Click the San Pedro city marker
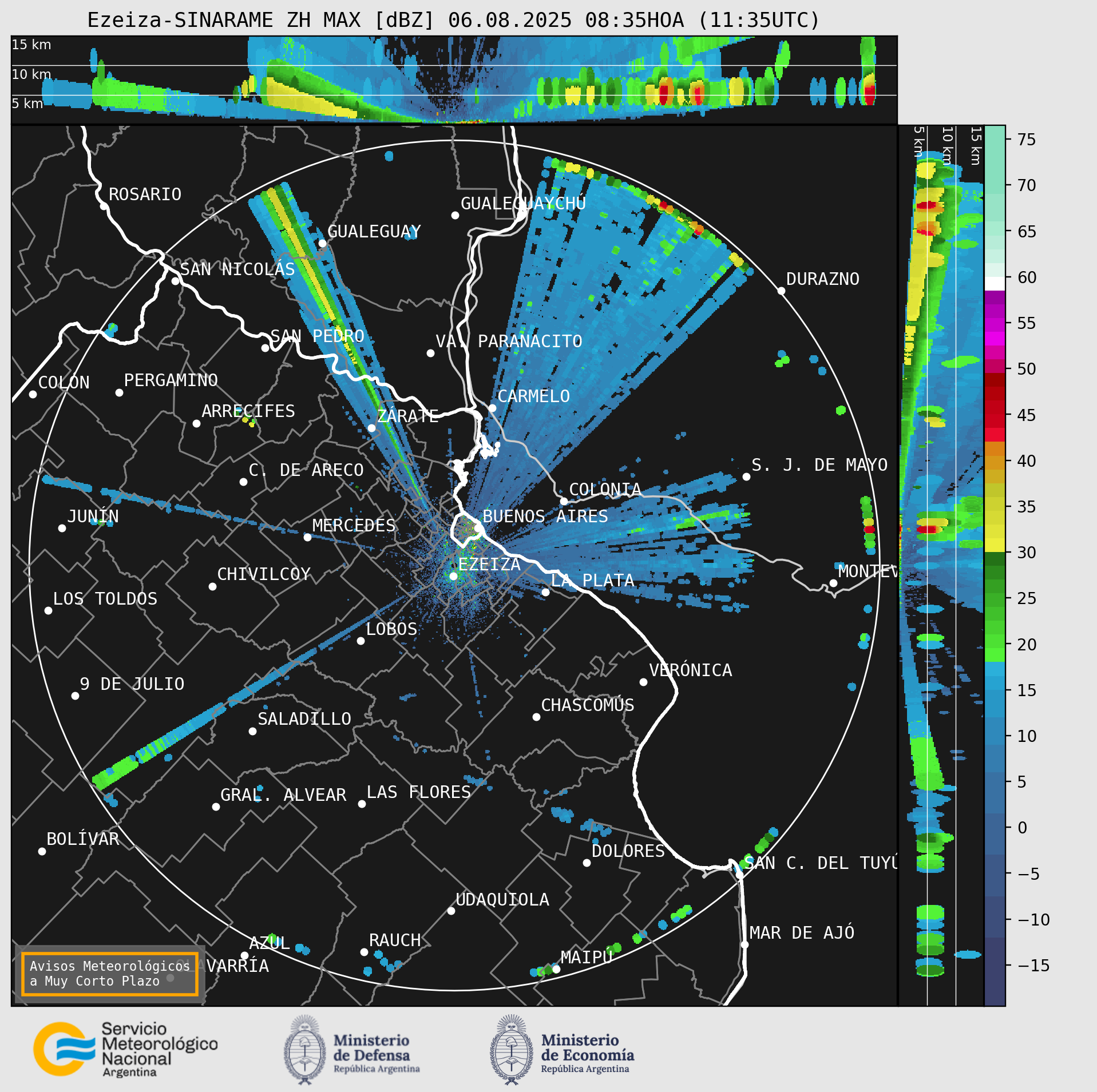 click(265, 348)
